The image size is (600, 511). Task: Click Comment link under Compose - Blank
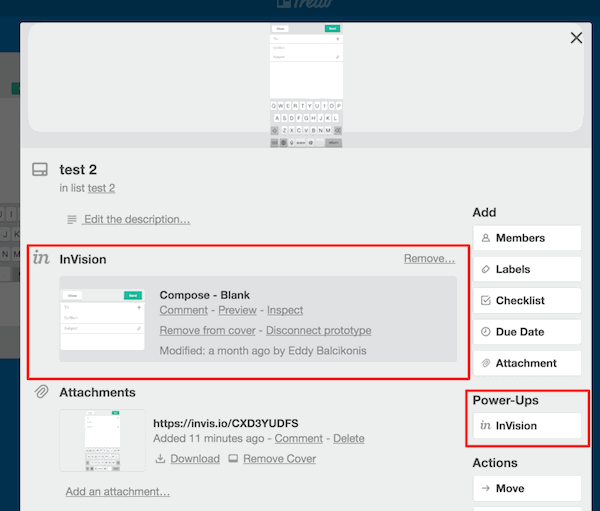click(183, 310)
